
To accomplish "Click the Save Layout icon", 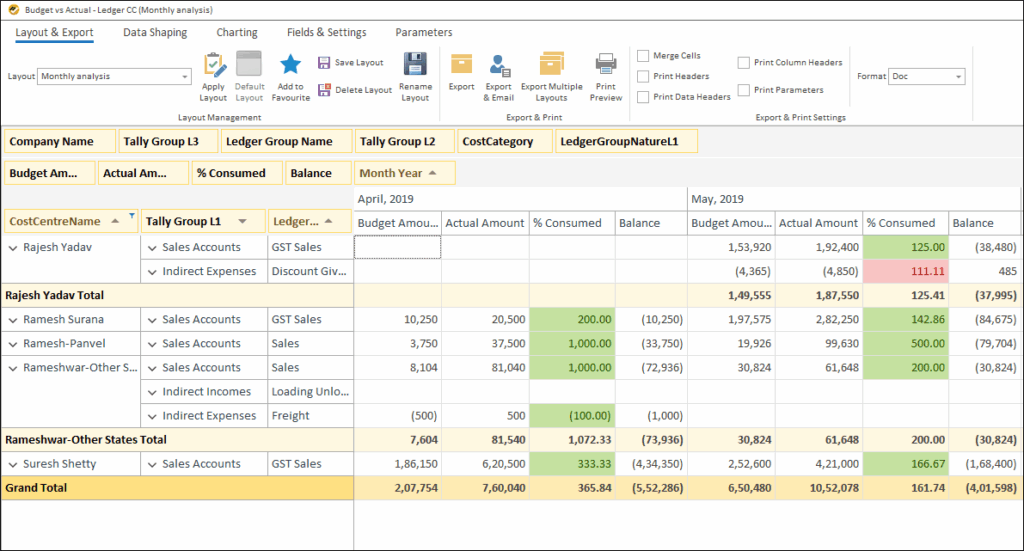I will pyautogui.click(x=324, y=63).
